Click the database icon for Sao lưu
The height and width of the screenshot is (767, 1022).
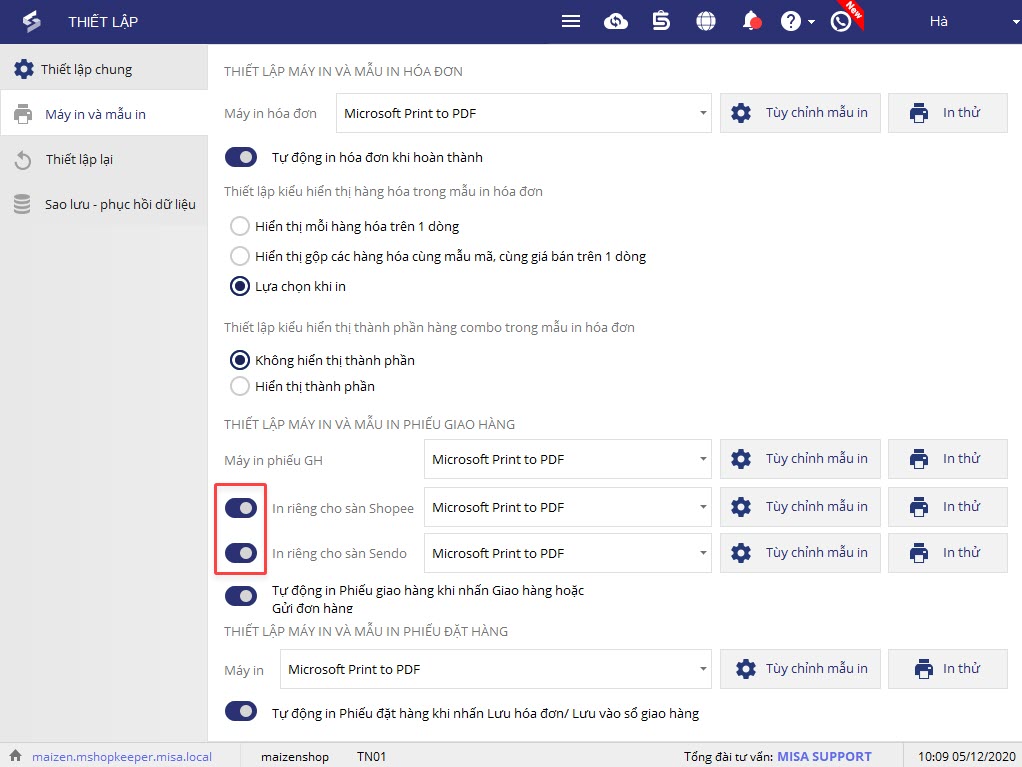(22, 204)
